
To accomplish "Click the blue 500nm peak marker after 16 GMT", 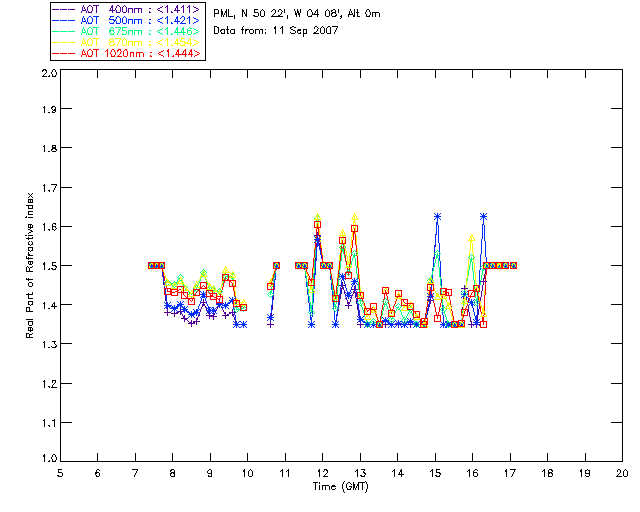I will click(484, 217).
